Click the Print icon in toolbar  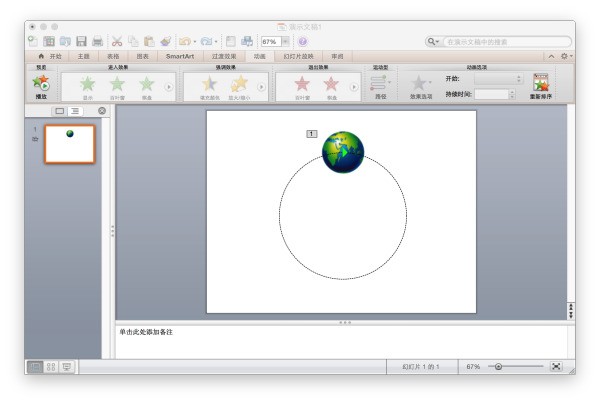tap(98, 42)
